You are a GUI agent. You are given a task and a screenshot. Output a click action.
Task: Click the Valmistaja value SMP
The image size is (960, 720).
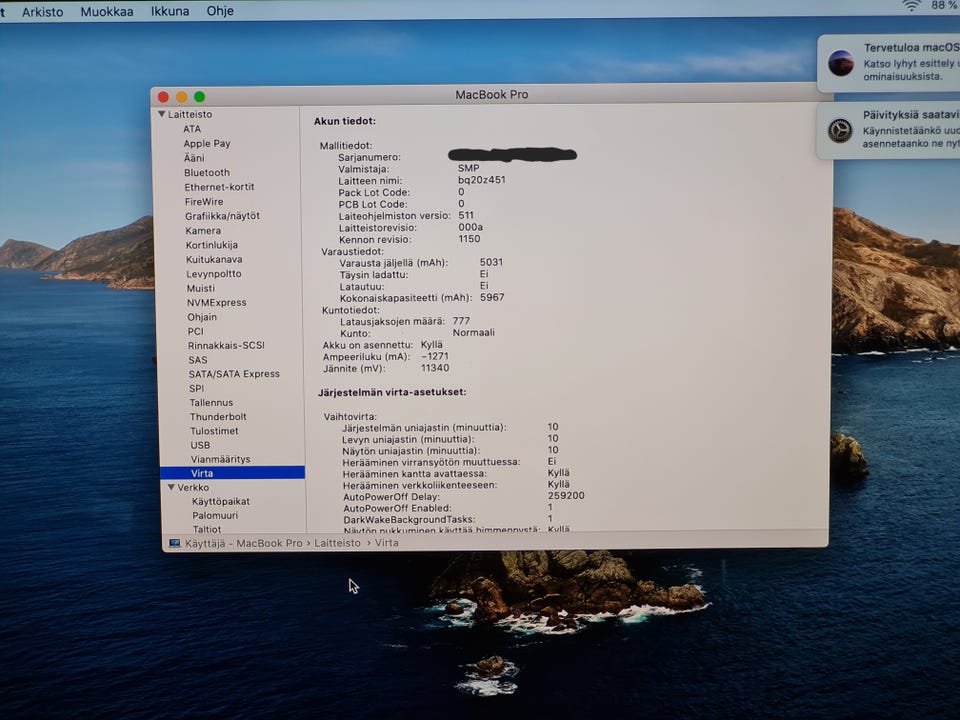468,168
